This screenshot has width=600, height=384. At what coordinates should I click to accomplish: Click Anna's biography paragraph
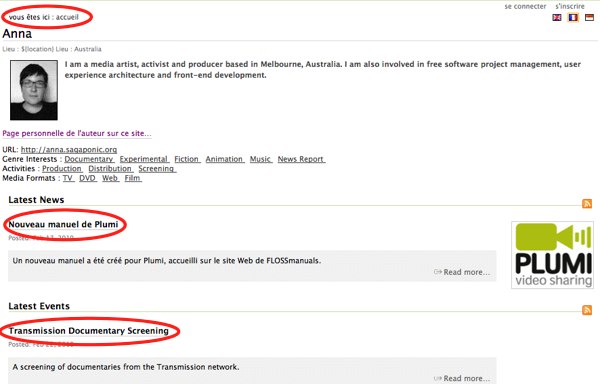click(323, 70)
